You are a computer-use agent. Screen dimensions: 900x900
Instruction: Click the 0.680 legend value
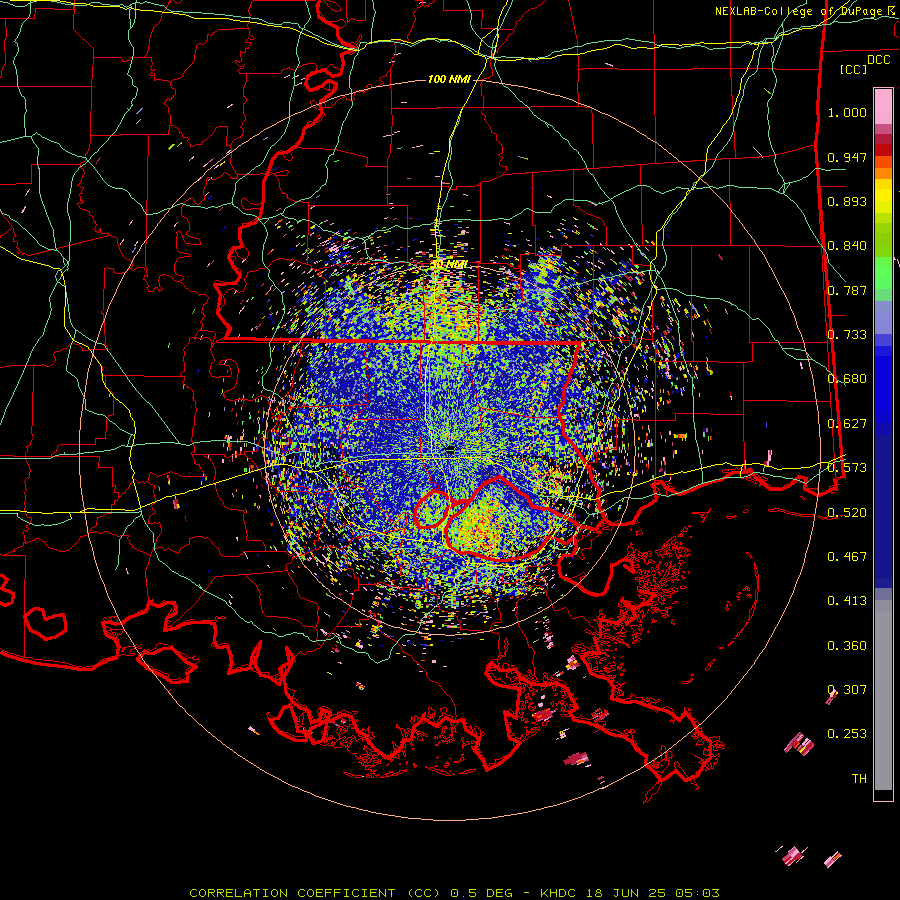click(x=847, y=379)
